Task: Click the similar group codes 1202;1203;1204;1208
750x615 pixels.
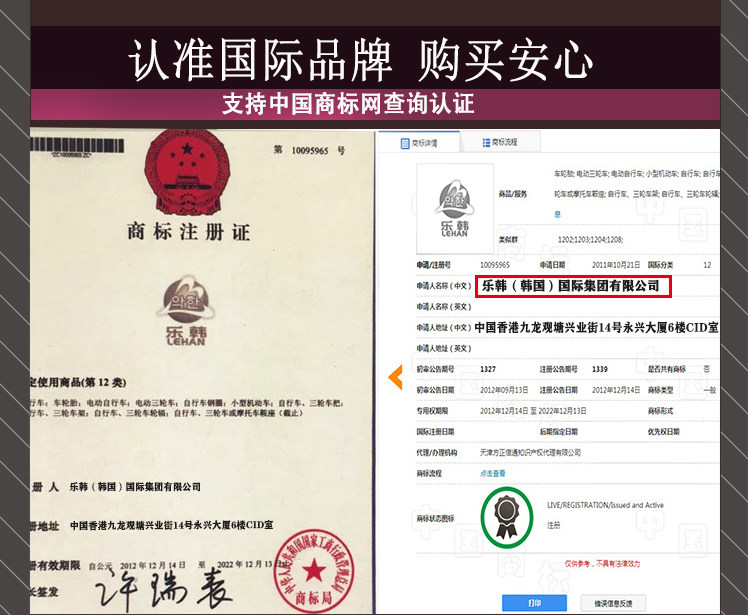Action: 590,239
